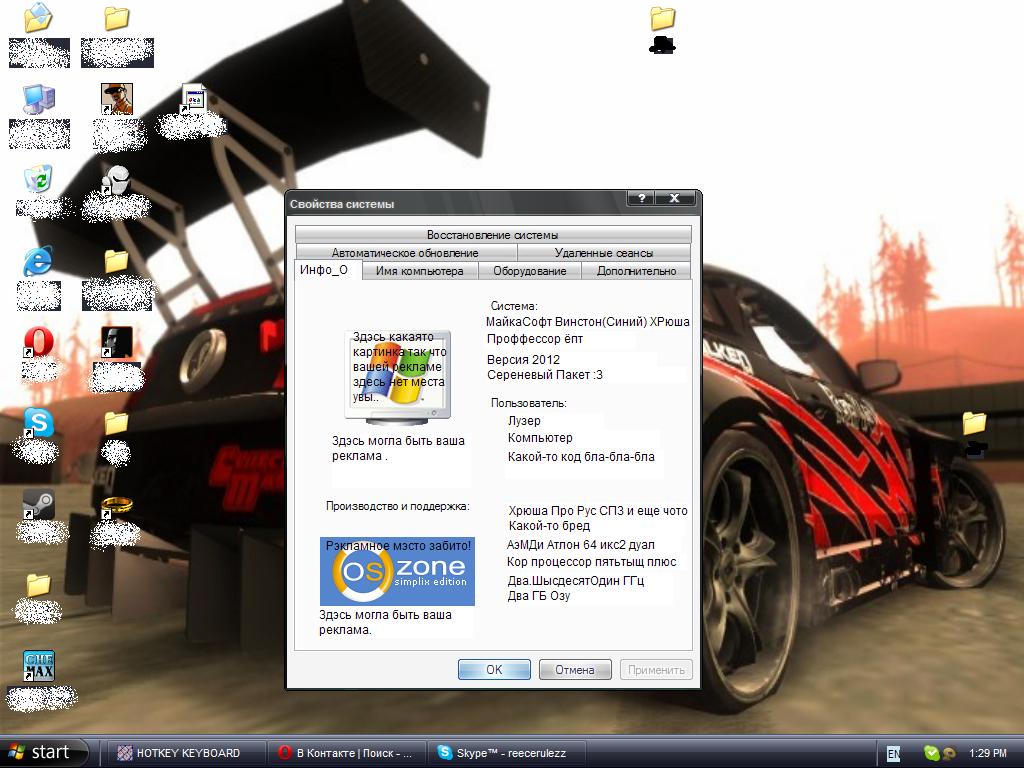This screenshot has width=1024, height=768.
Task: Switch to the Восстановление системы tab
Action: point(493,234)
